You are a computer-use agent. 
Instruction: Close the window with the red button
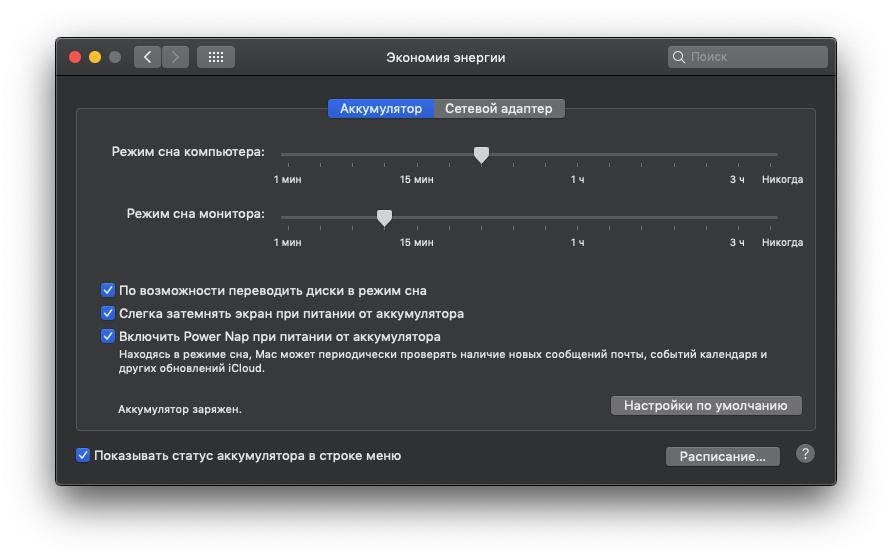[75, 57]
